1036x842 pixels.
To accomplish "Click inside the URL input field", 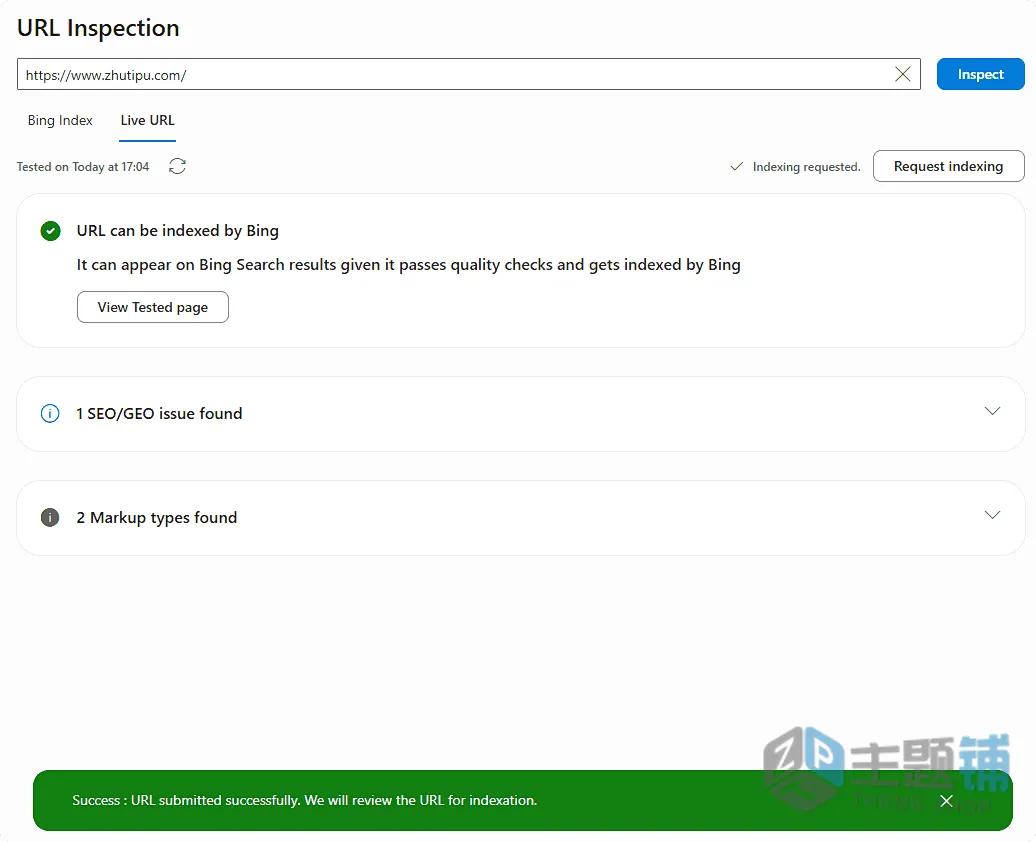I will pos(456,74).
